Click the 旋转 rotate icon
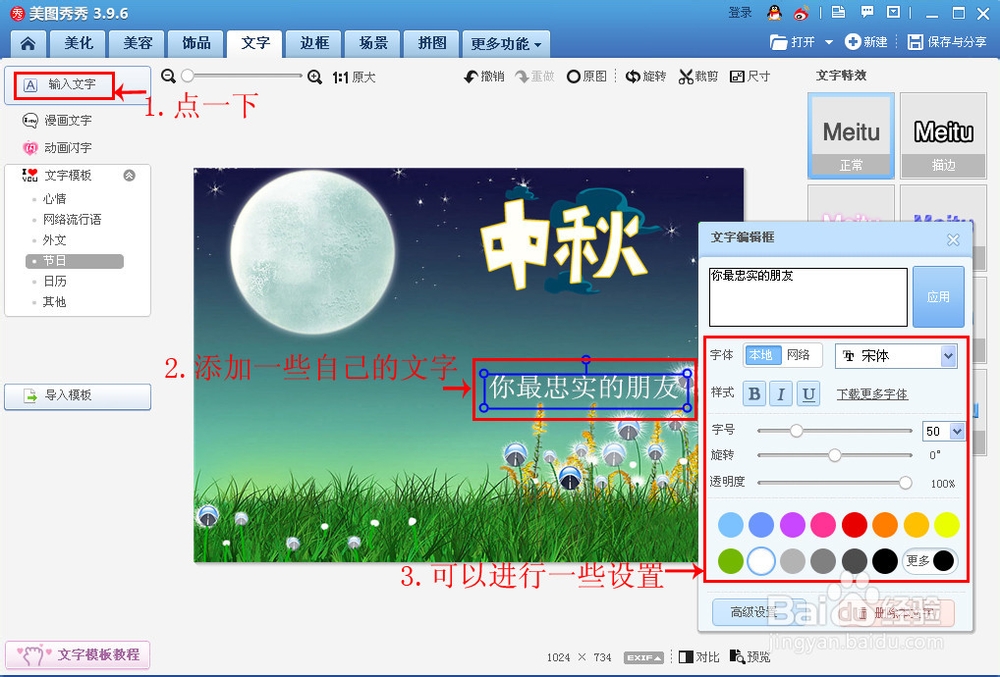The height and width of the screenshot is (677, 1000). 645,75
